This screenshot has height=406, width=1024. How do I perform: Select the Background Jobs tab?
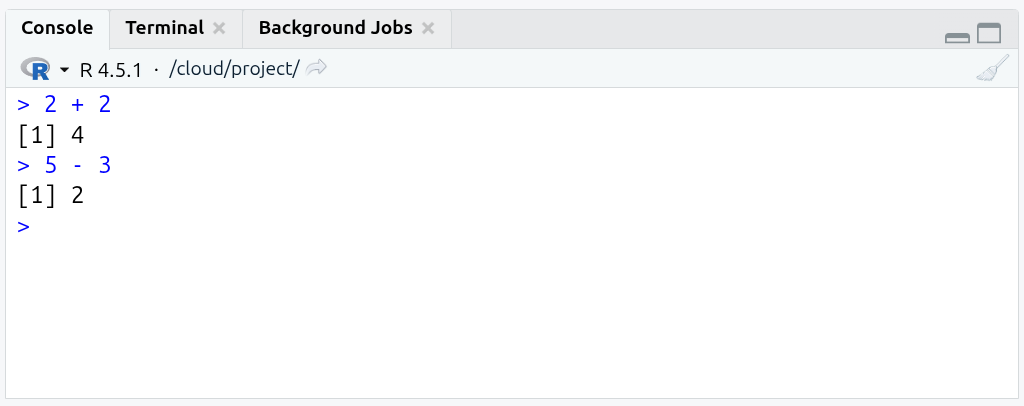[x=335, y=28]
